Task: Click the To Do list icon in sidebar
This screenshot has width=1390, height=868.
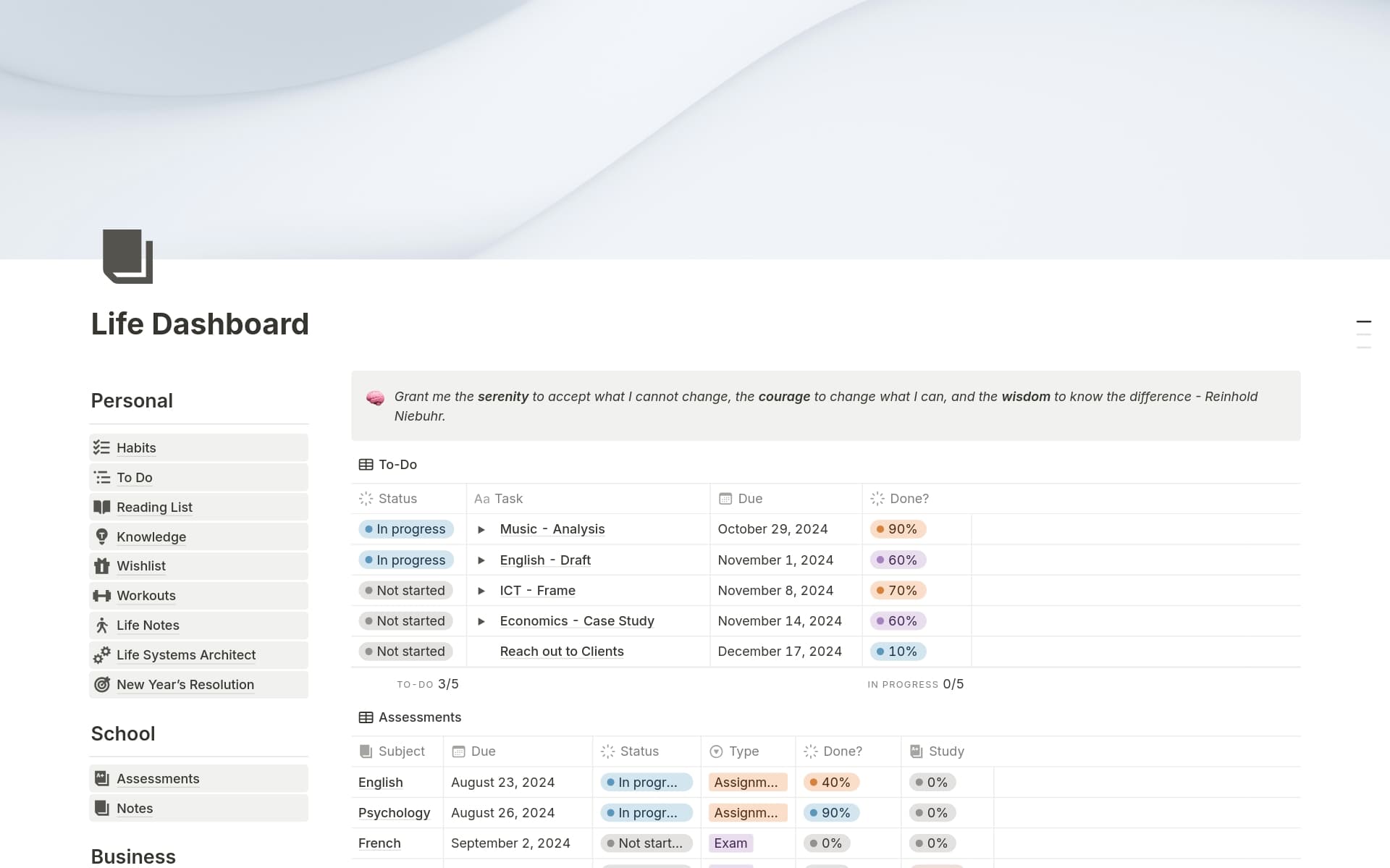Action: tap(101, 477)
